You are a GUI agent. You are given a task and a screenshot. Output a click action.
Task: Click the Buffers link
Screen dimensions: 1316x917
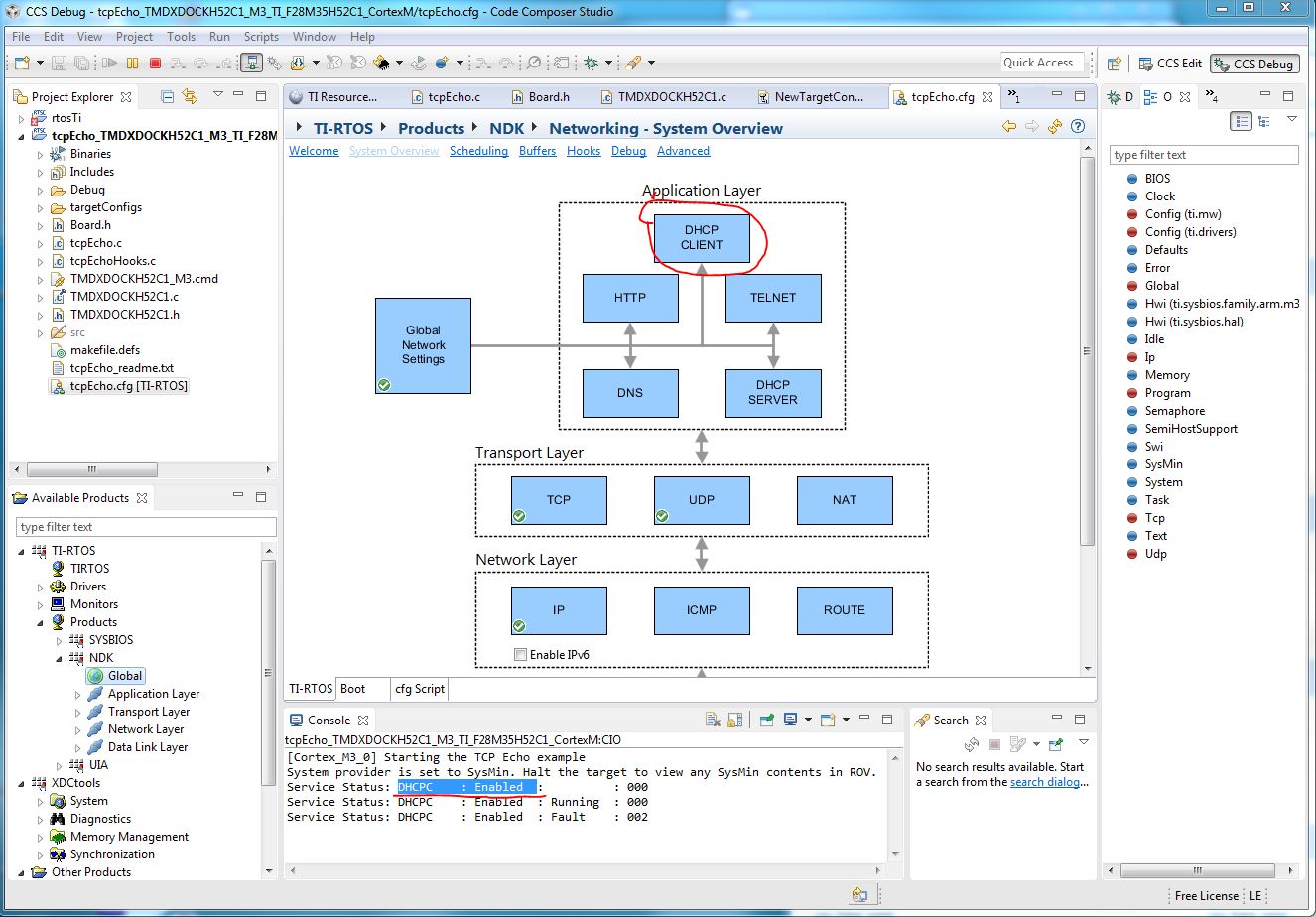(x=537, y=151)
